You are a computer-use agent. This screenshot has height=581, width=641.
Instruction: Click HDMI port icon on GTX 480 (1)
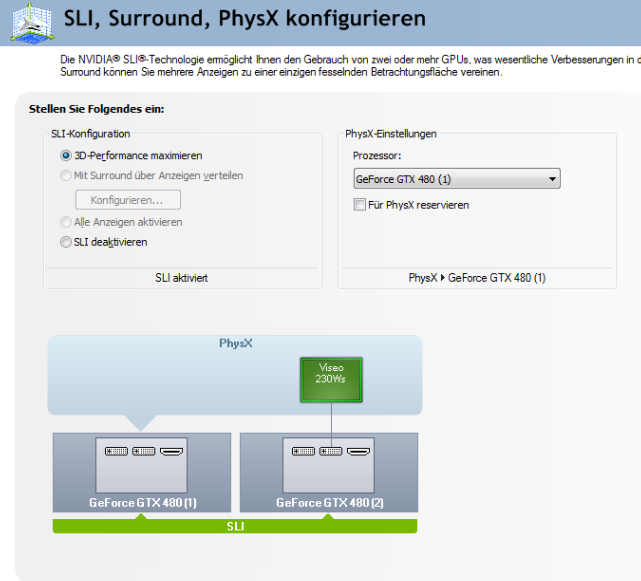171,451
